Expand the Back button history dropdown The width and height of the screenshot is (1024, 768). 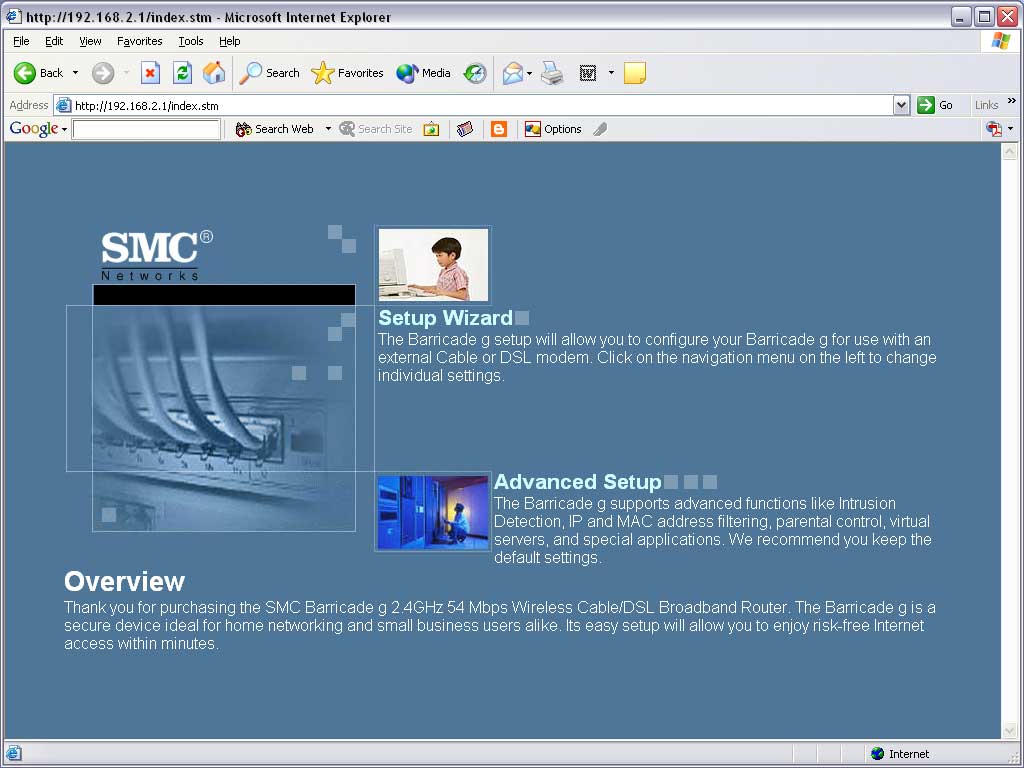pyautogui.click(x=75, y=73)
